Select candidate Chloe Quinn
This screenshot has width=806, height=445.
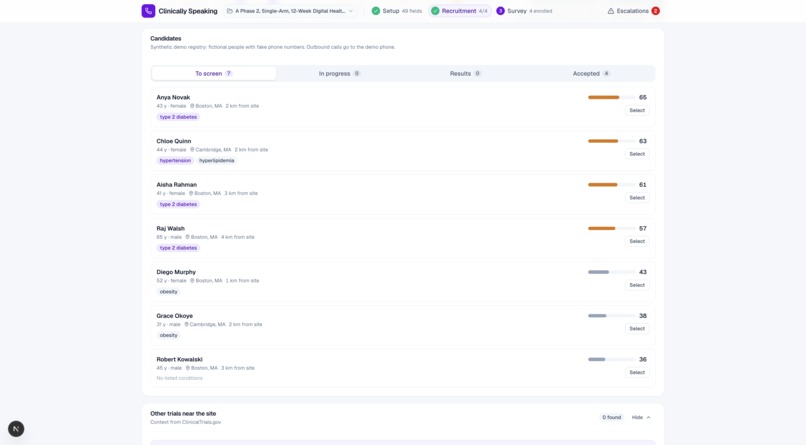[637, 154]
